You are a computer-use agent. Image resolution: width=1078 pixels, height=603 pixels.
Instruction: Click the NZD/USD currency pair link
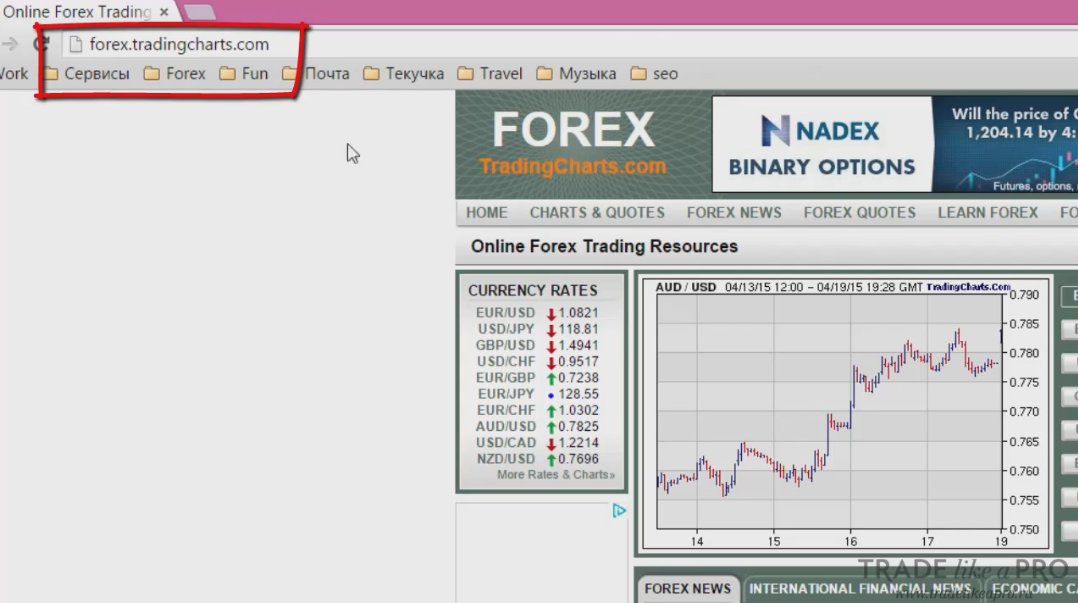coord(505,459)
